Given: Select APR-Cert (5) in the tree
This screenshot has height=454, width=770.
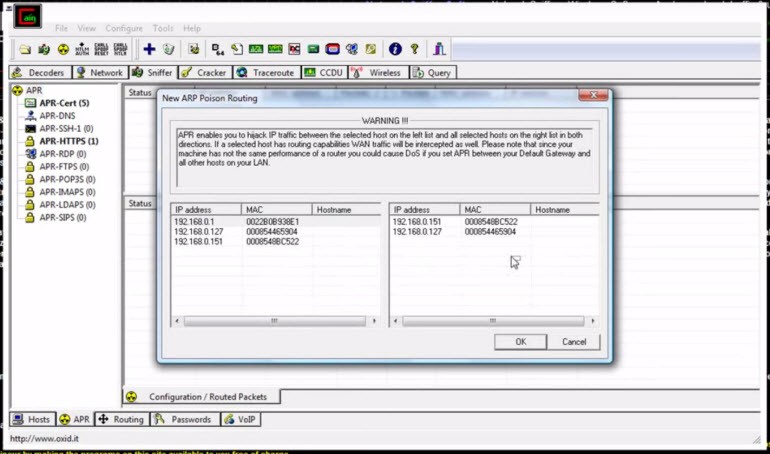Looking at the screenshot, I should (x=64, y=103).
